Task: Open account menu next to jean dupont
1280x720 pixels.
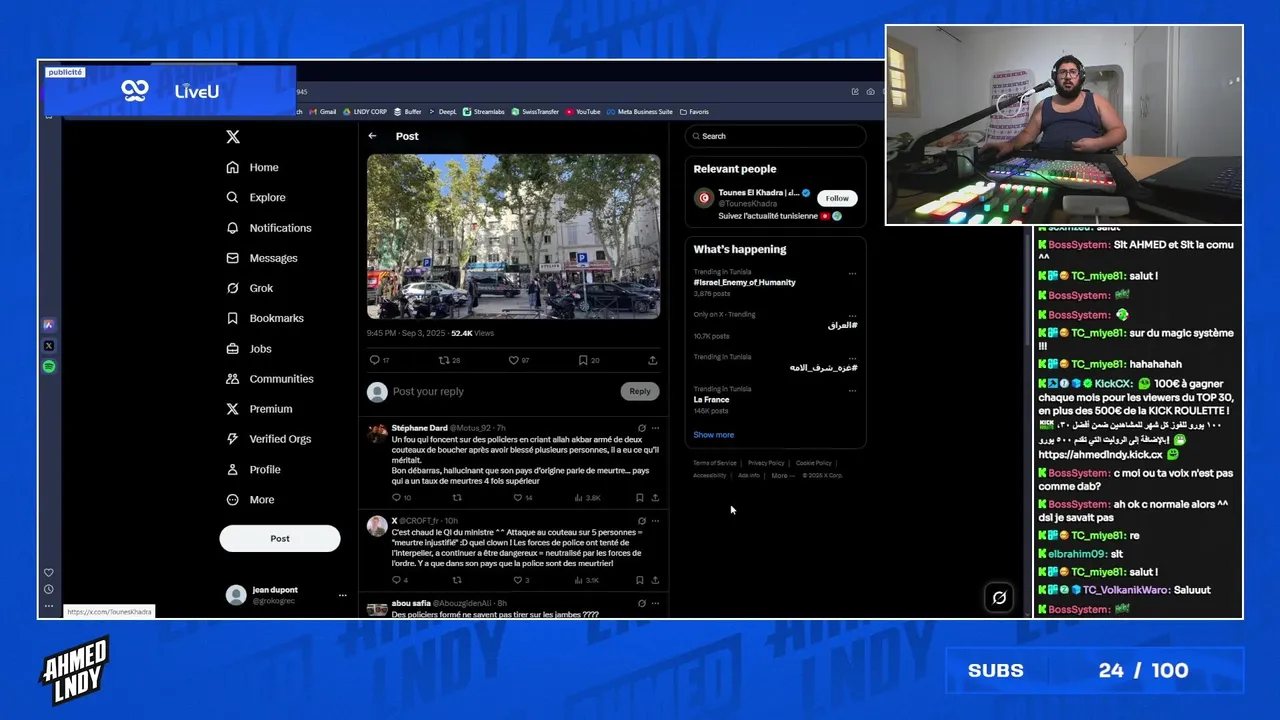Action: (x=342, y=595)
